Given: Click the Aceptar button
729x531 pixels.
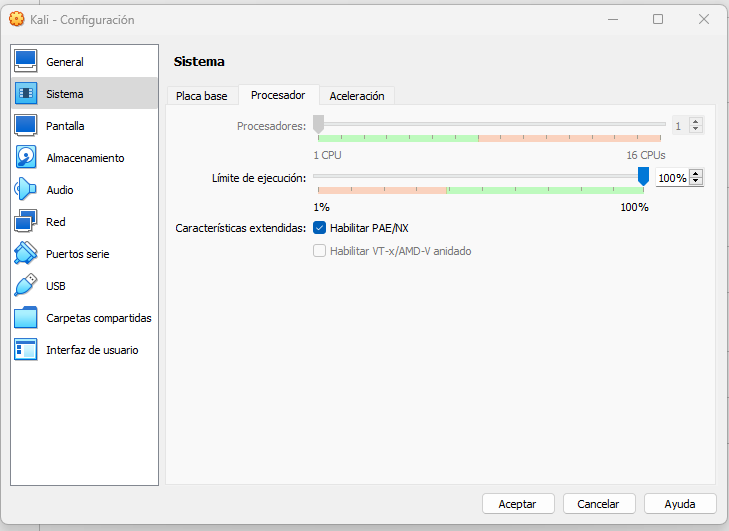Looking at the screenshot, I should point(518,504).
